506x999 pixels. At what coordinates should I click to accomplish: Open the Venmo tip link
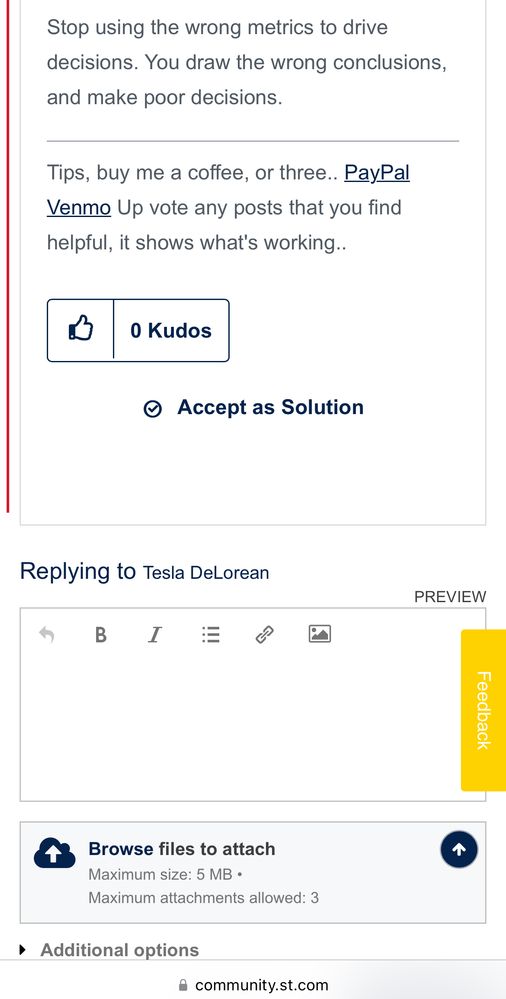pos(79,208)
